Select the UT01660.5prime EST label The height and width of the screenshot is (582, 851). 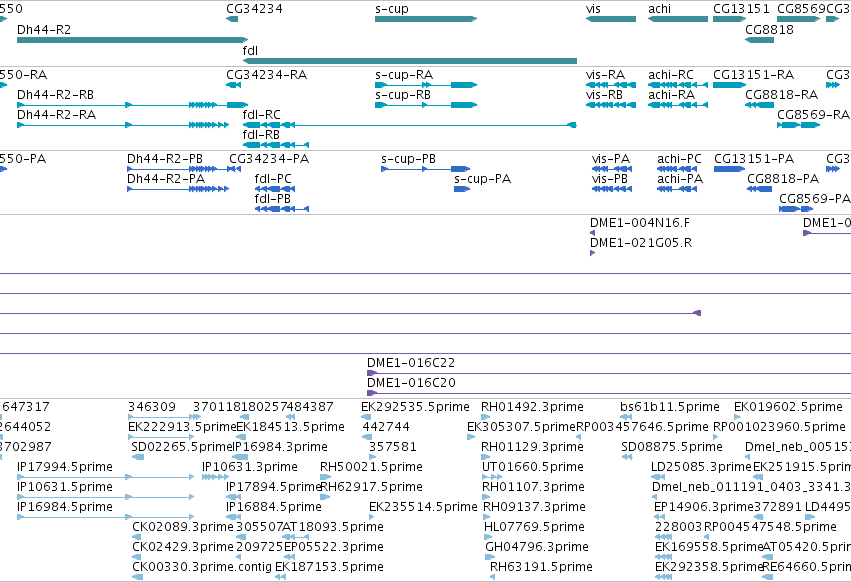tap(533, 467)
